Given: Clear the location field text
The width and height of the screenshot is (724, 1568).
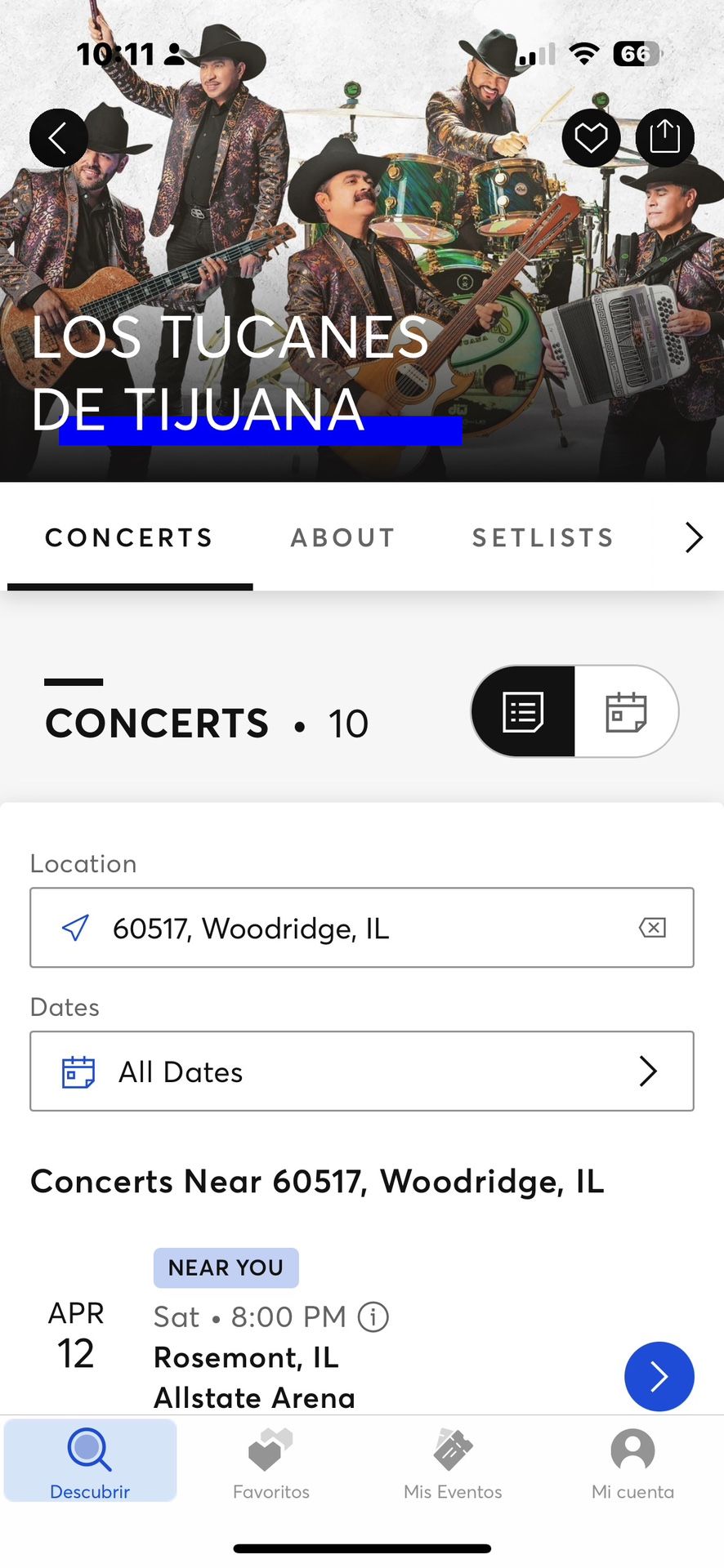Looking at the screenshot, I should point(652,928).
